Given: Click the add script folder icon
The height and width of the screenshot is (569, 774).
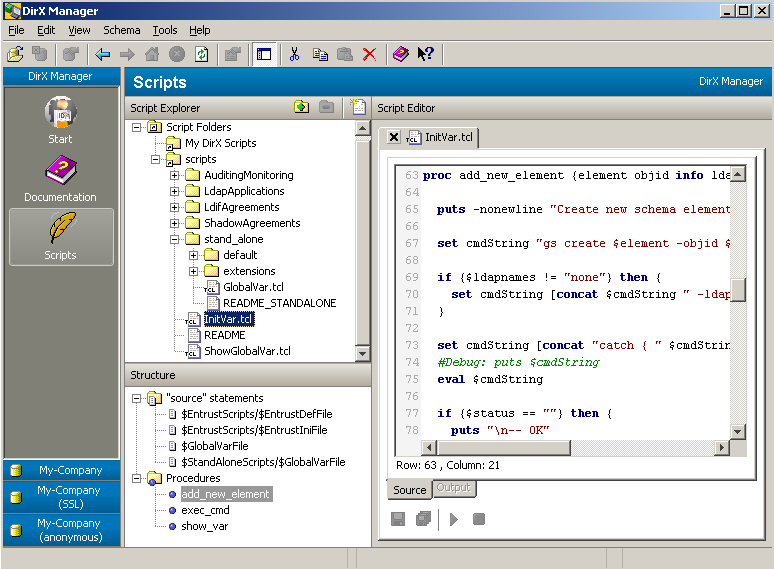Looking at the screenshot, I should tap(301, 107).
